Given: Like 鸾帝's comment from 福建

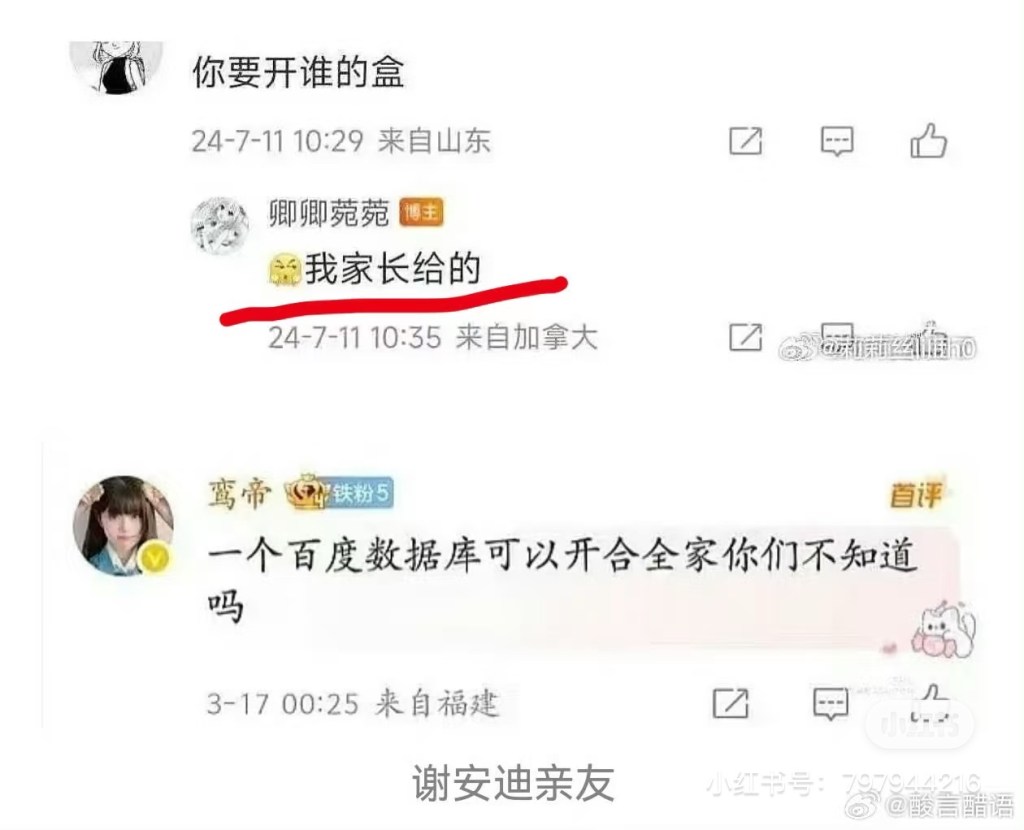Looking at the screenshot, I should 931,701.
